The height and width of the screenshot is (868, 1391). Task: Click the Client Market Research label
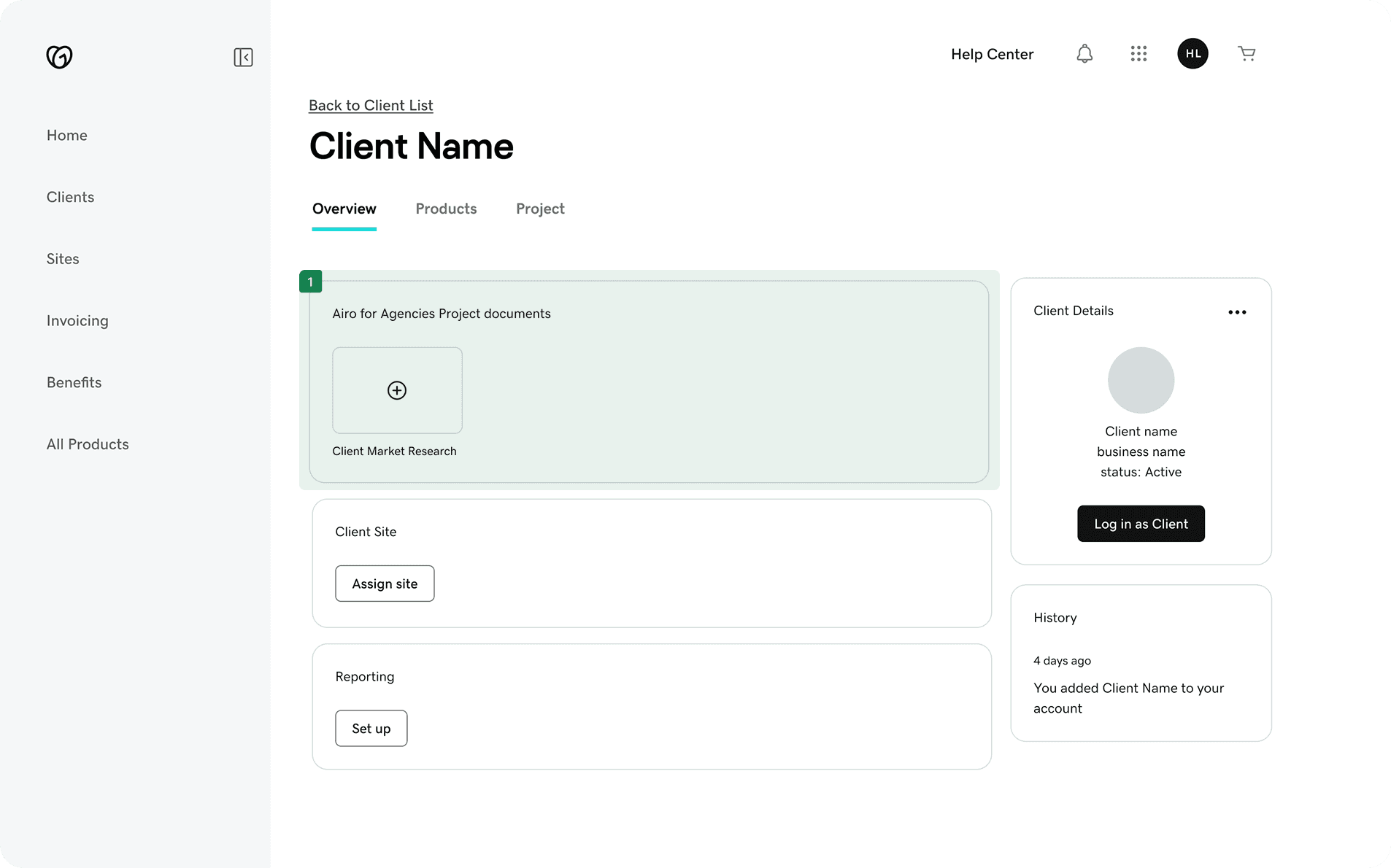(394, 451)
